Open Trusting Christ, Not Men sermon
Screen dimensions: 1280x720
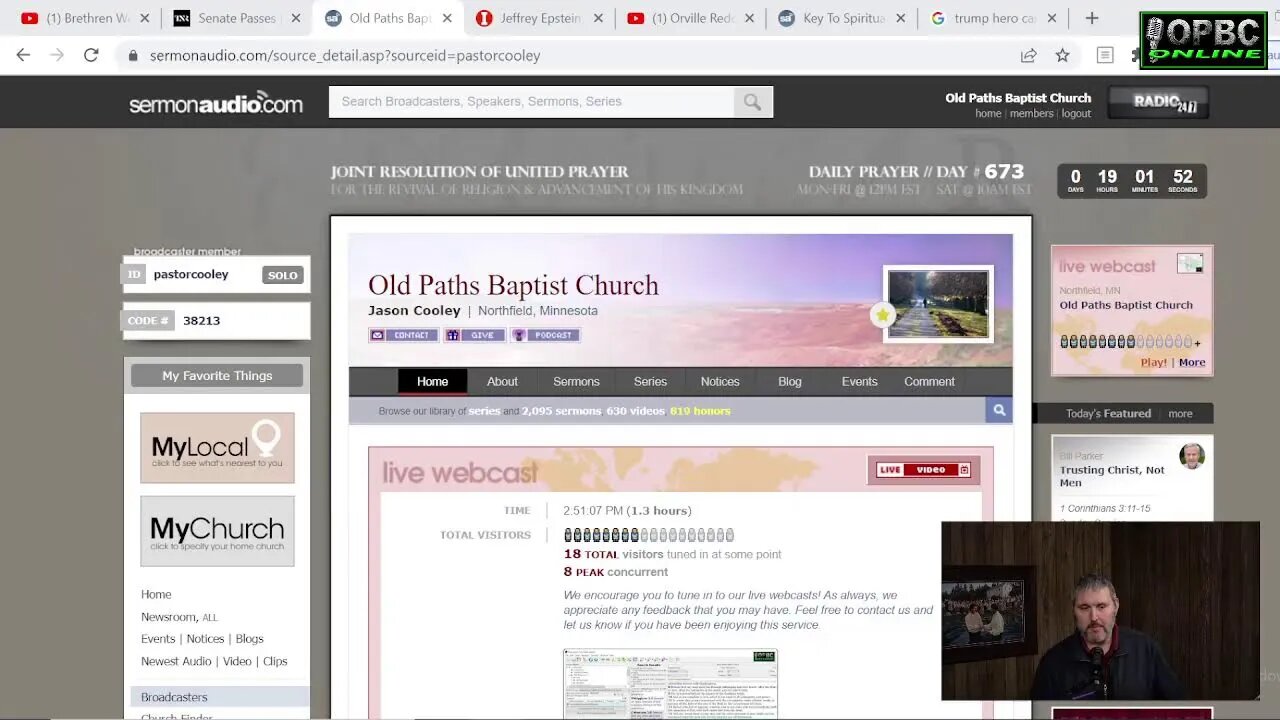pos(1112,476)
